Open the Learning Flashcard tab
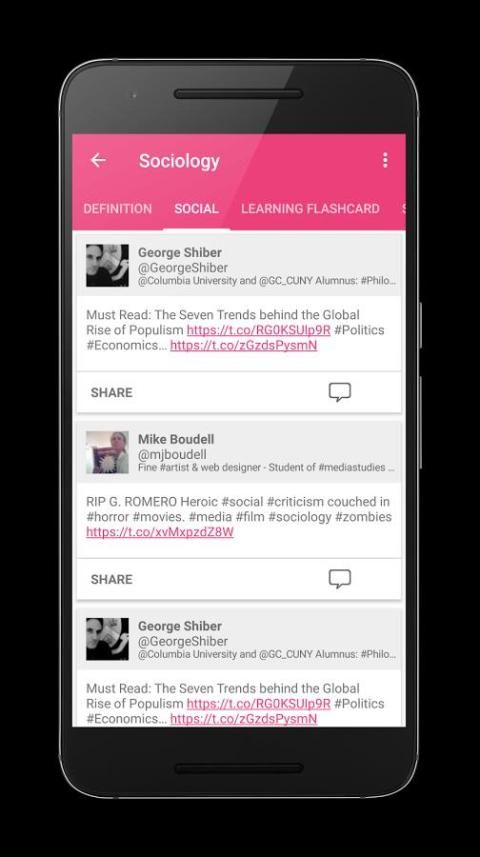 click(x=310, y=209)
